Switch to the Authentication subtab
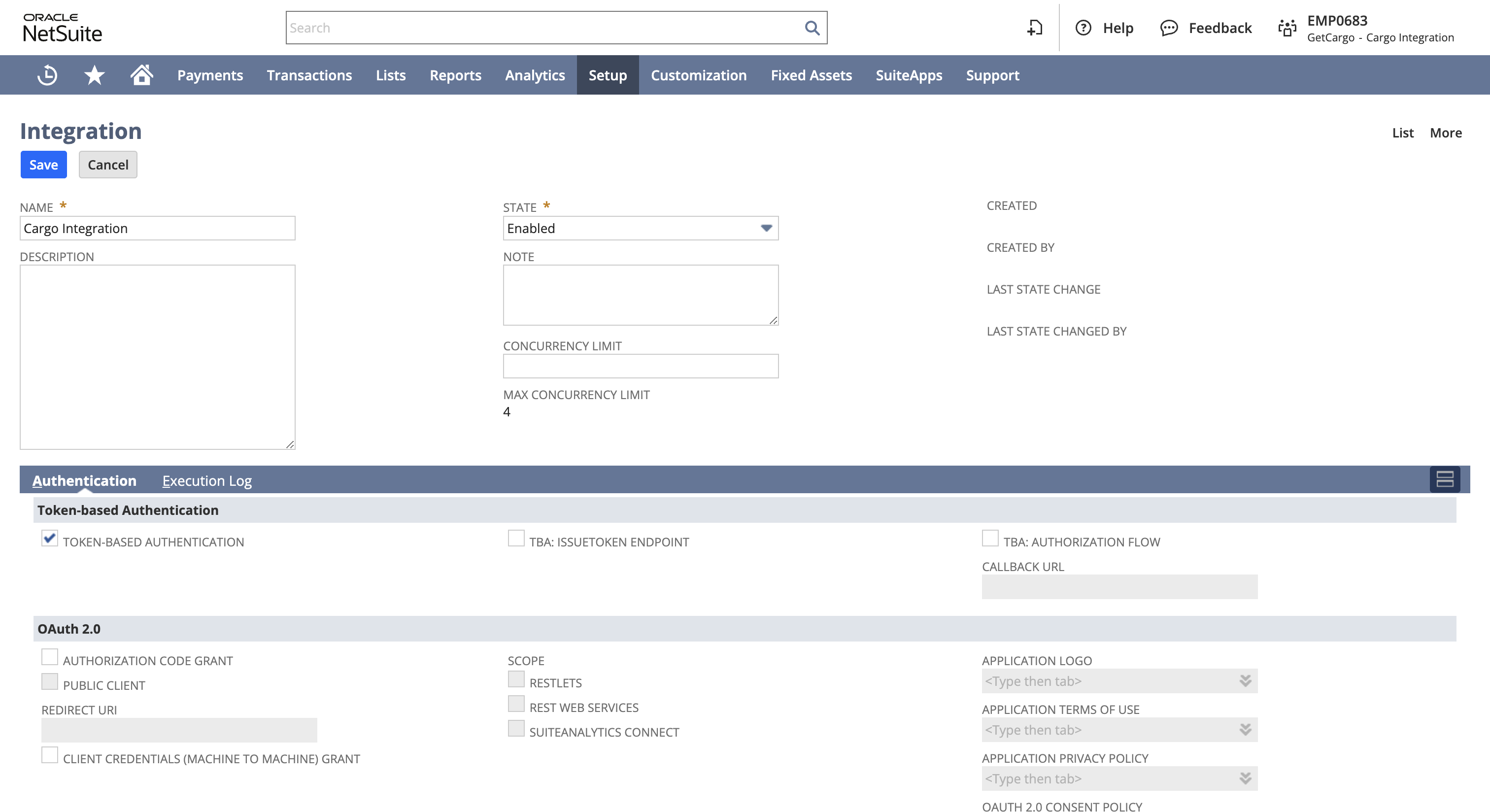Viewport: 1490px width, 812px height. (84, 480)
